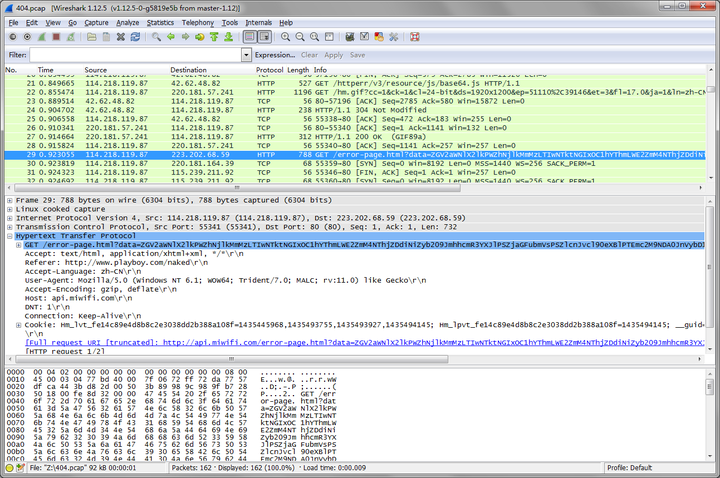This screenshot has height=478, width=720.
Task: Expand Transmission Control Protocol node
Action: point(10,227)
